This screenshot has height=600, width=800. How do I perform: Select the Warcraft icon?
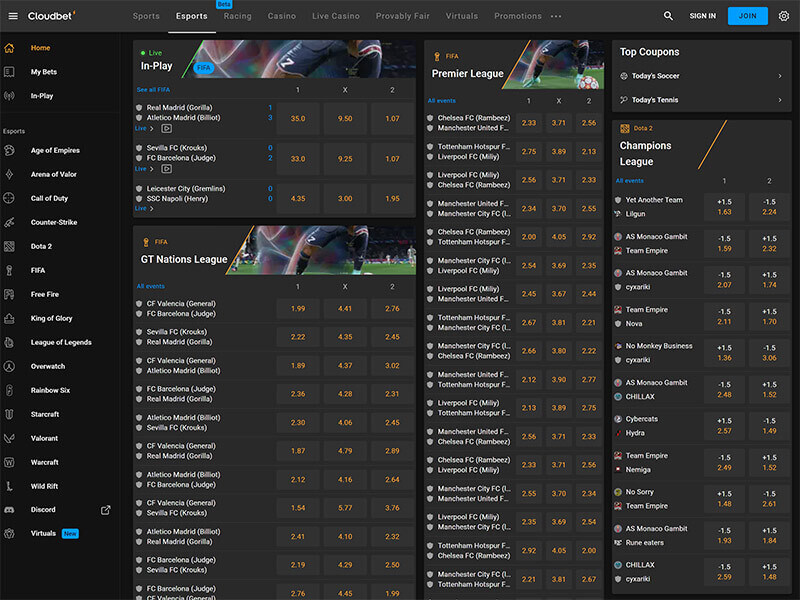[9, 462]
